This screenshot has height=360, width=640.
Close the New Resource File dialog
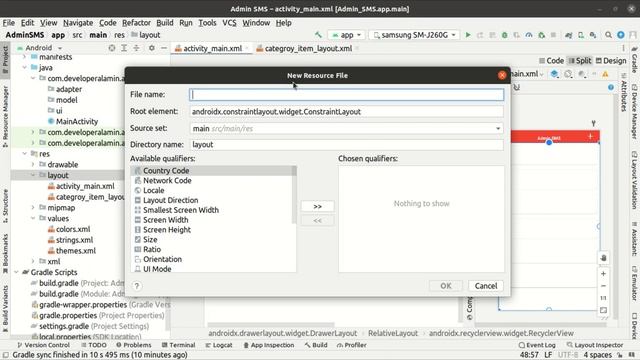point(502,76)
